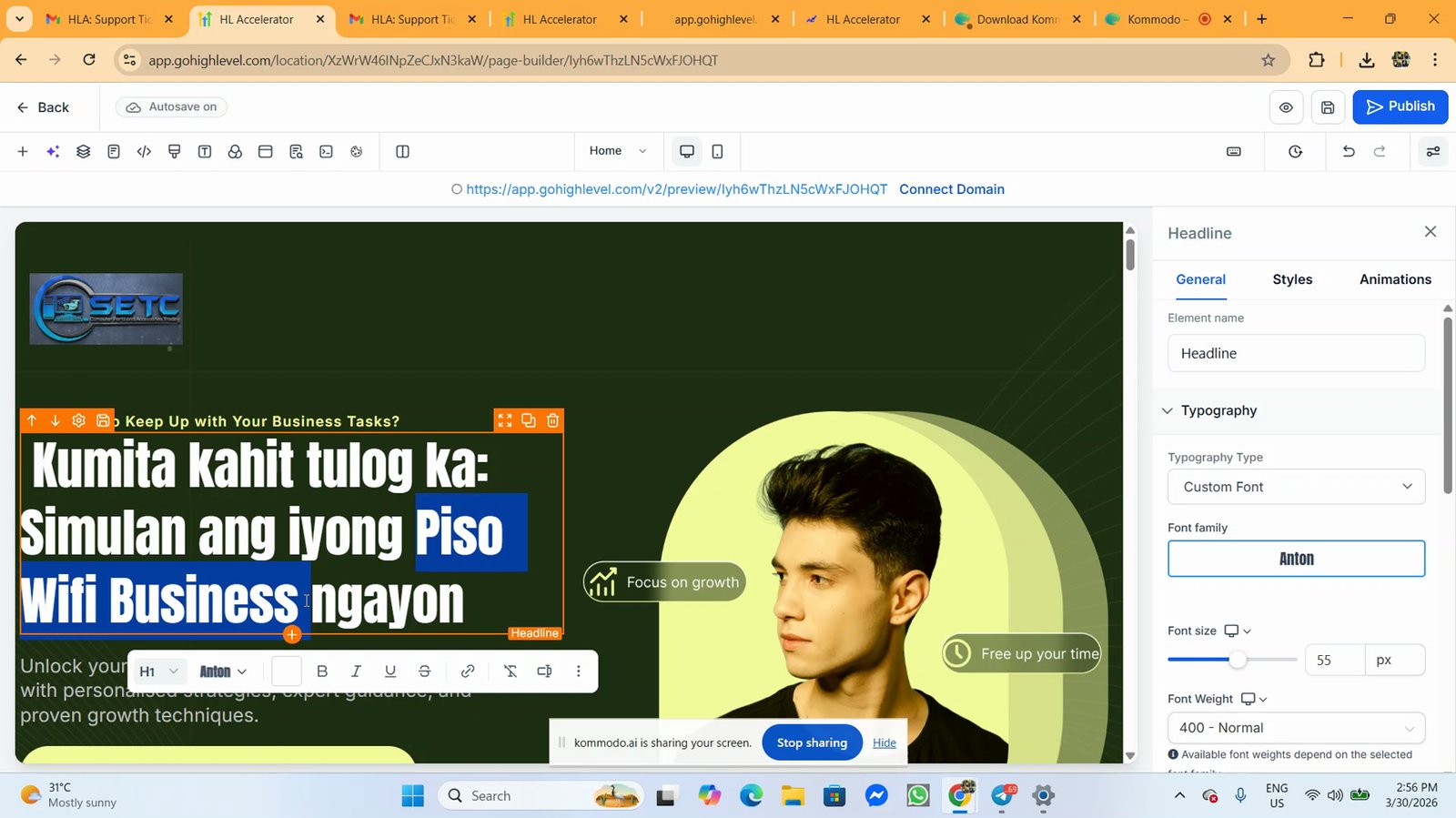Viewport: 1456px width, 818px height.
Task: Click Stop sharing button
Action: tap(812, 742)
